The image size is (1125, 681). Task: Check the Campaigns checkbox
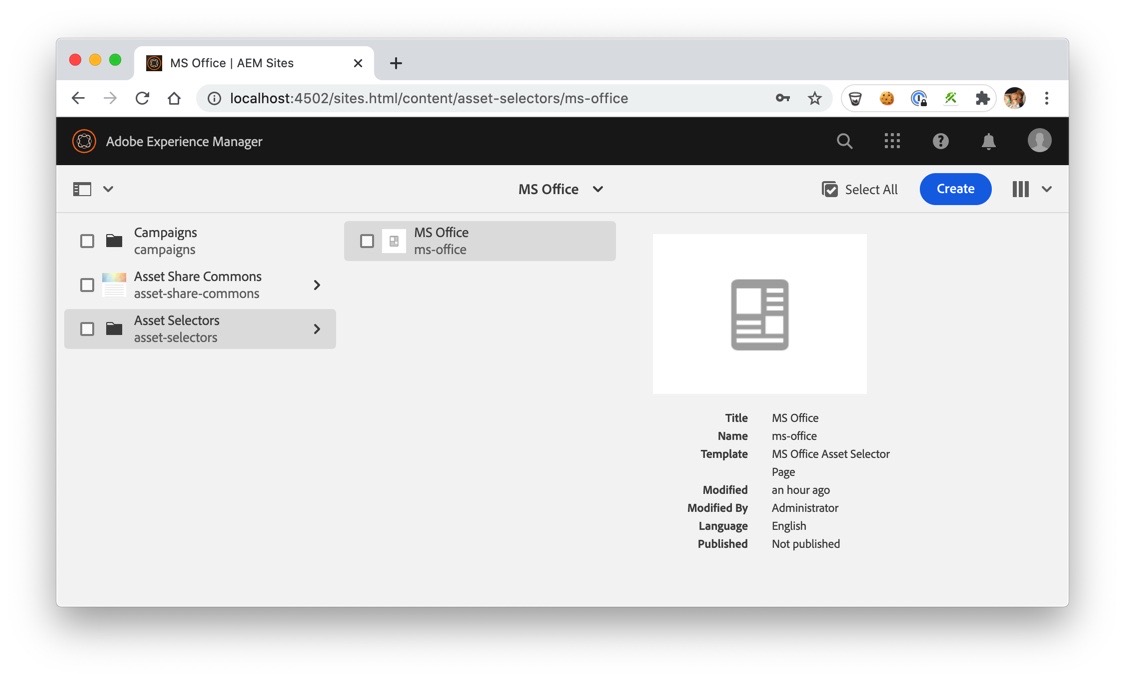87,241
